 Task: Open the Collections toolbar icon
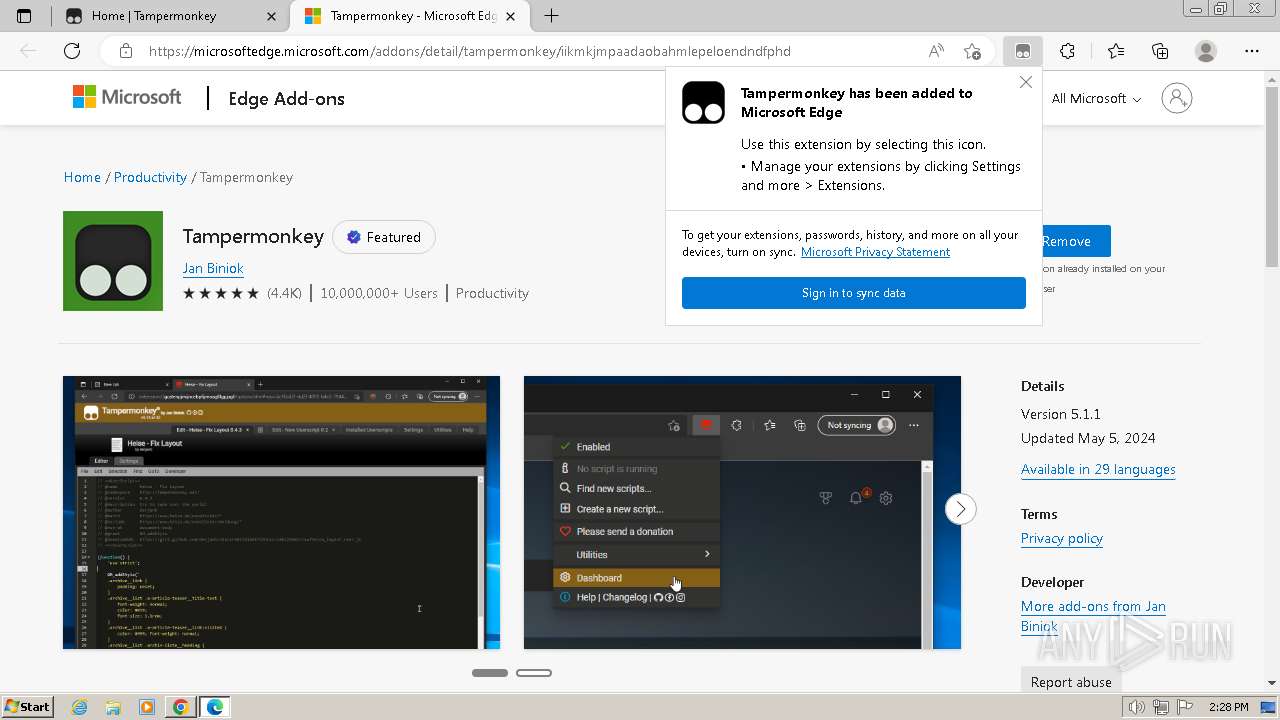(1160, 51)
